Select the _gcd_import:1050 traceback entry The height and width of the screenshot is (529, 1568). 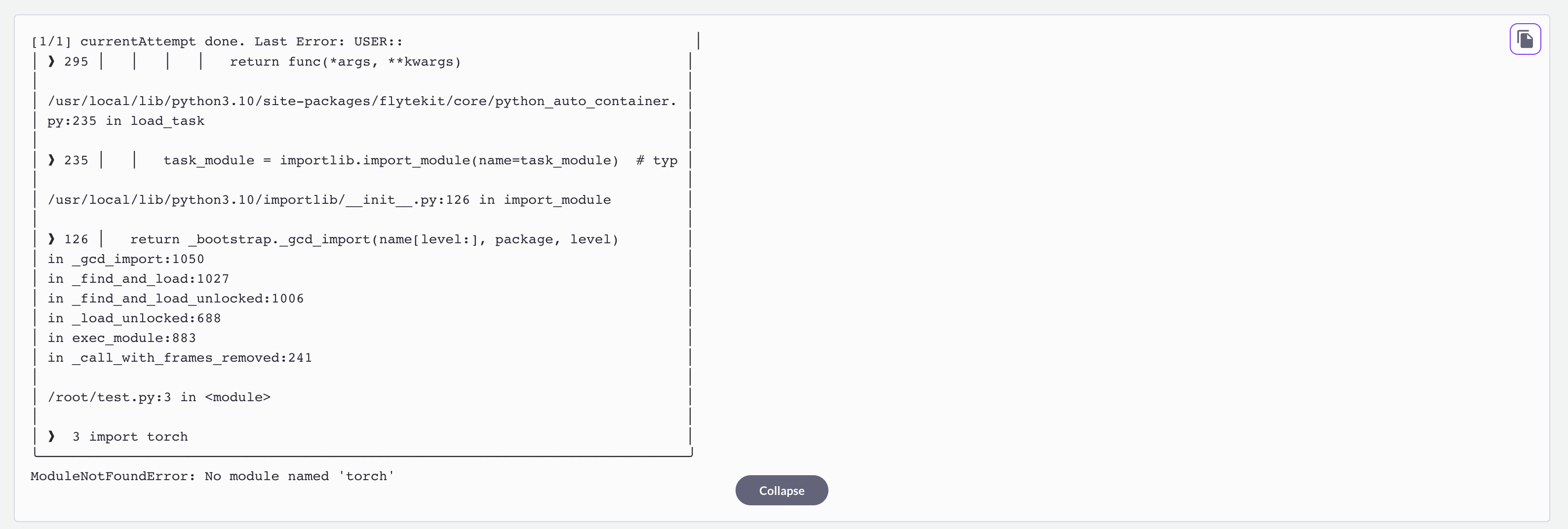coord(126,259)
